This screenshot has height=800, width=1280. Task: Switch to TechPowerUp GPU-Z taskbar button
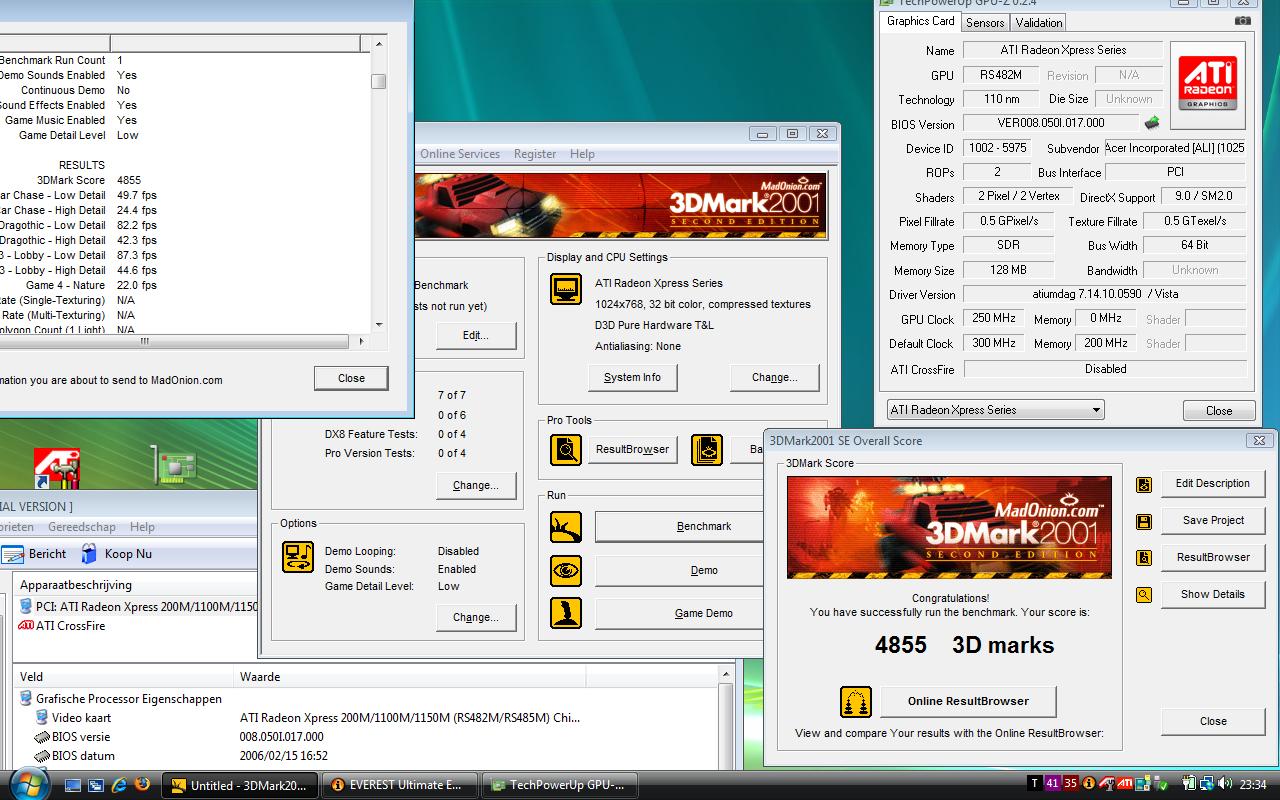pyautogui.click(x=559, y=786)
